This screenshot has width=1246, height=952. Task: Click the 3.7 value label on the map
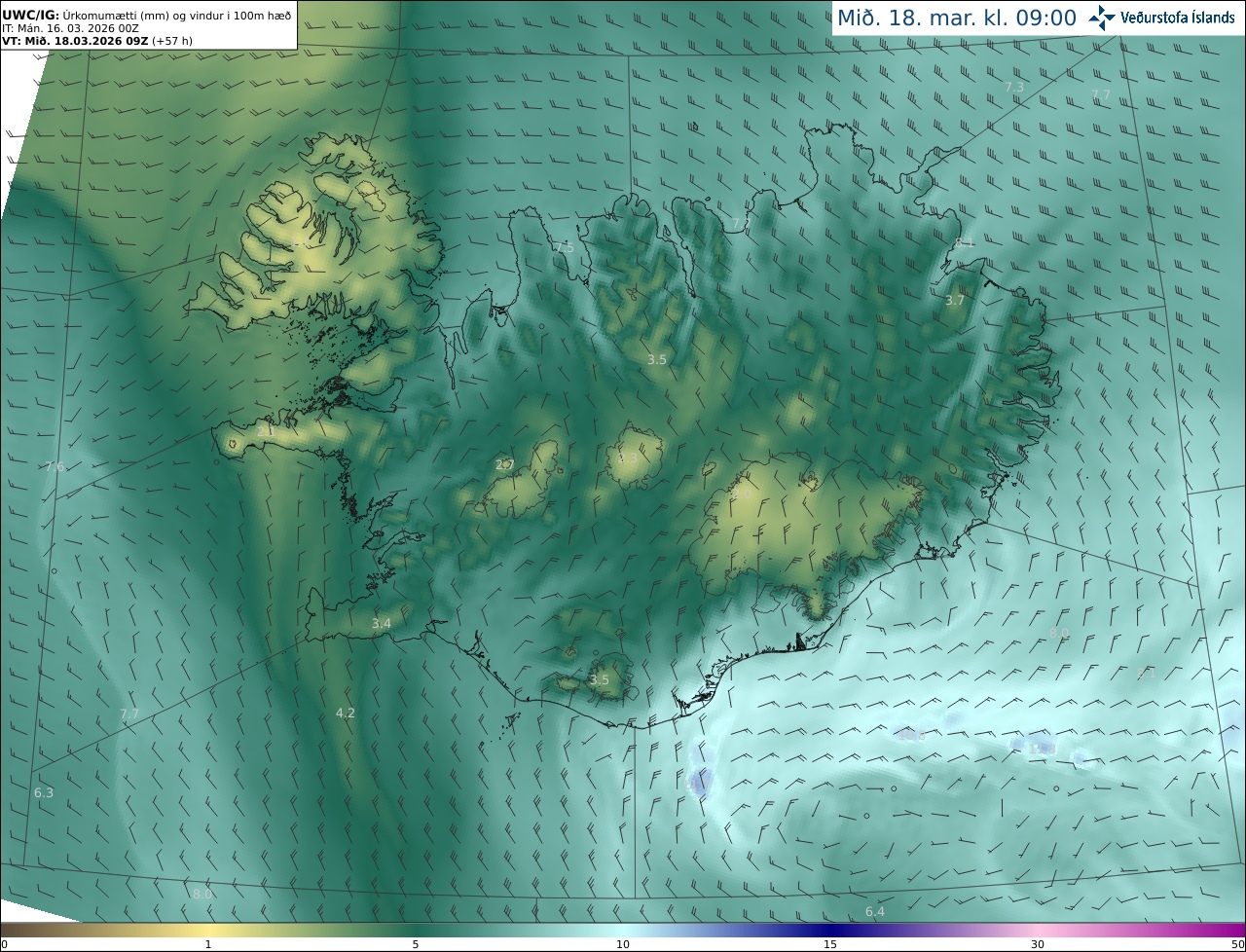click(955, 300)
